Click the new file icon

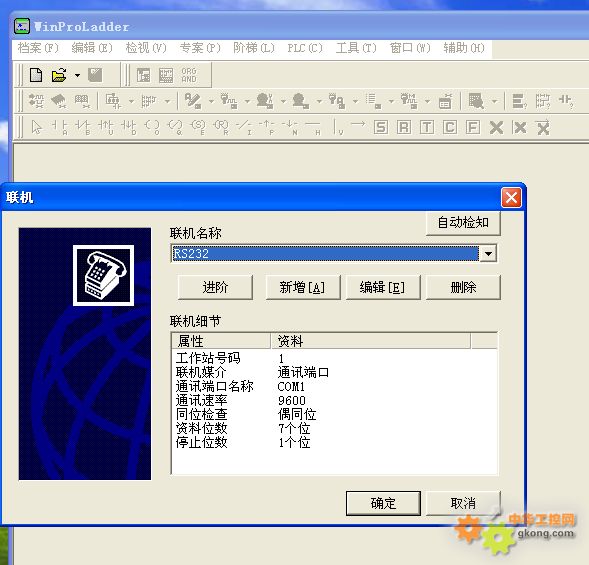tap(36, 75)
